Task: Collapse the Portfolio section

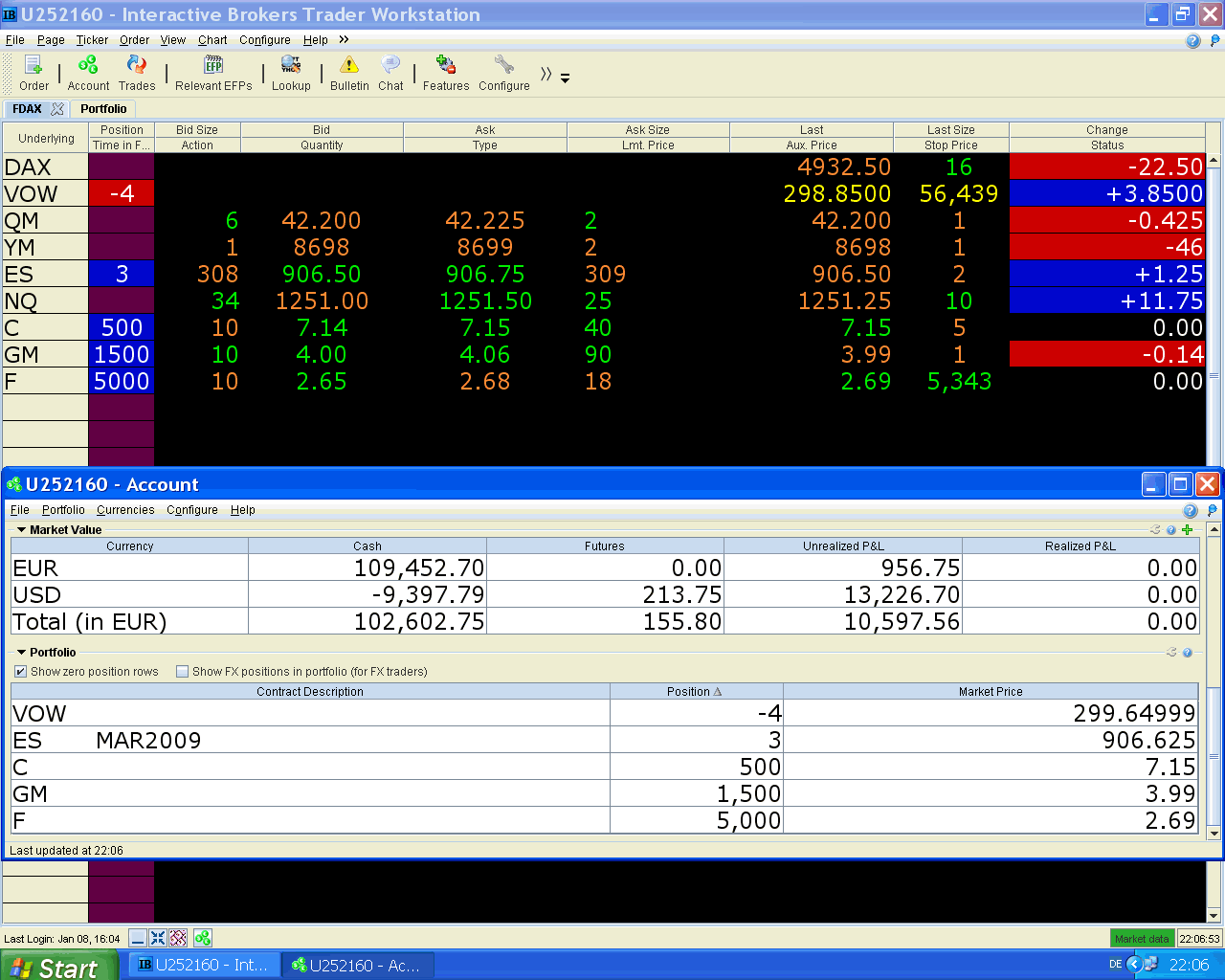Action: point(21,652)
